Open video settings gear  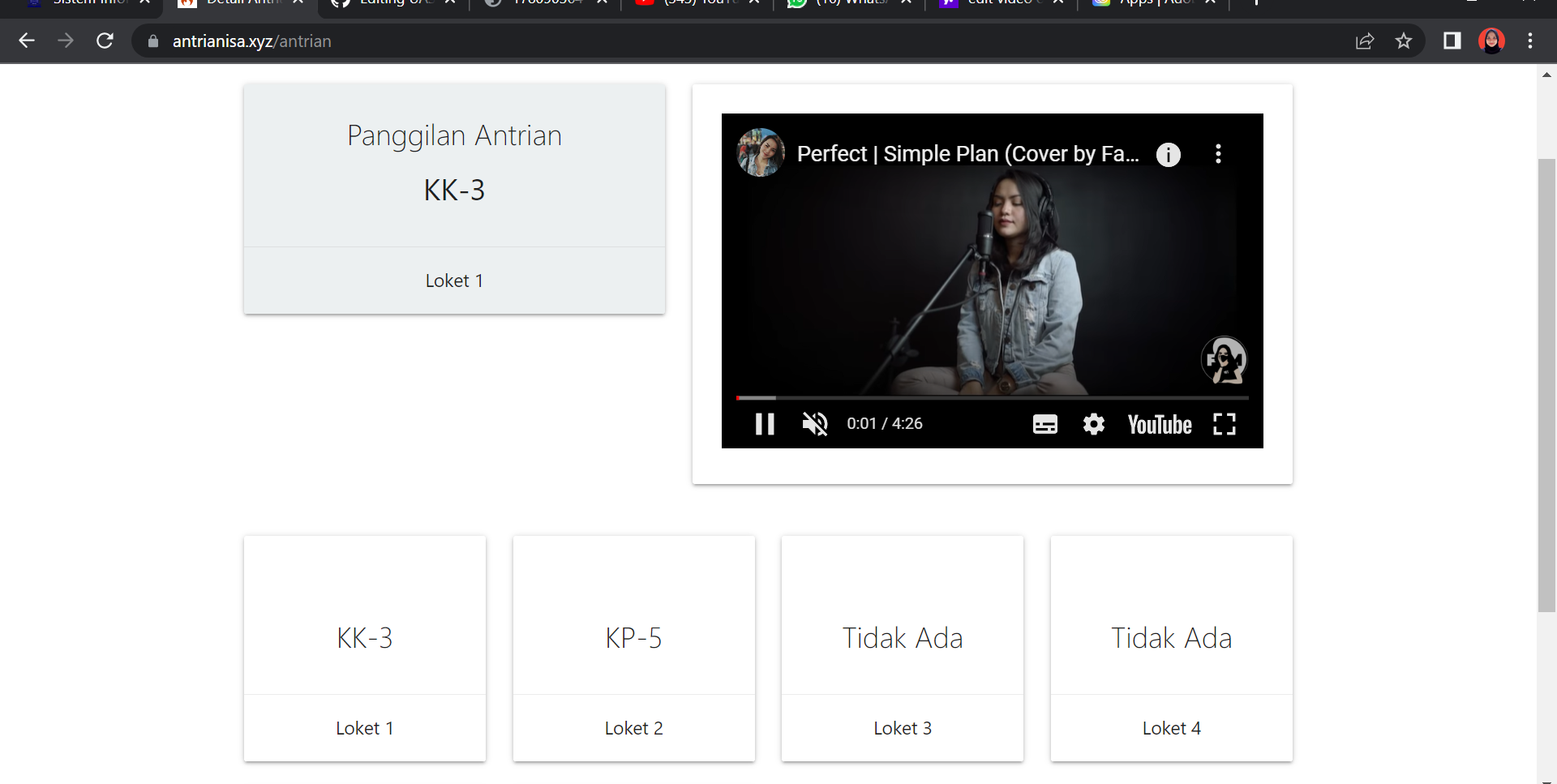click(1094, 424)
